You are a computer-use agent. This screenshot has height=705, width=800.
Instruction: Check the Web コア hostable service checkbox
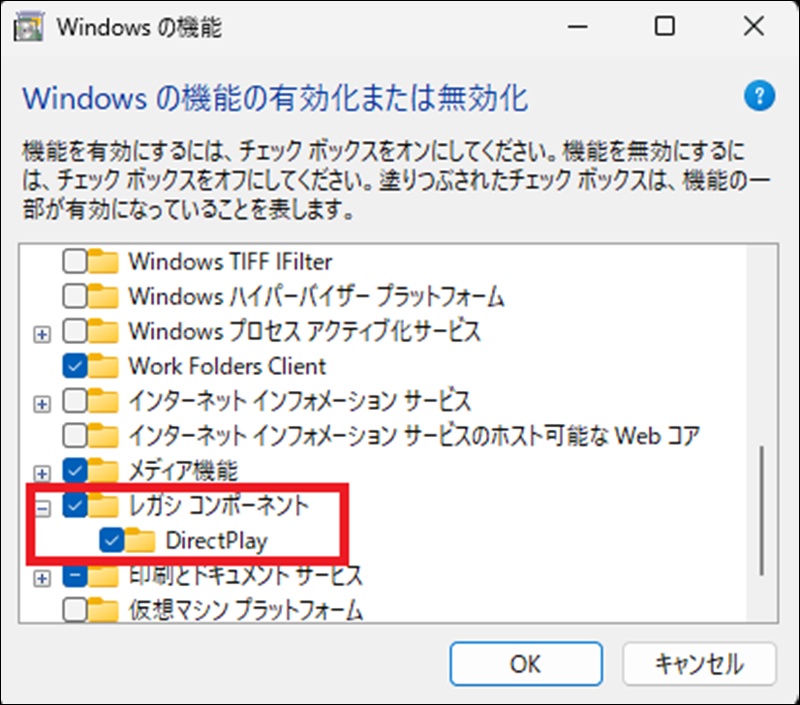[x=75, y=435]
